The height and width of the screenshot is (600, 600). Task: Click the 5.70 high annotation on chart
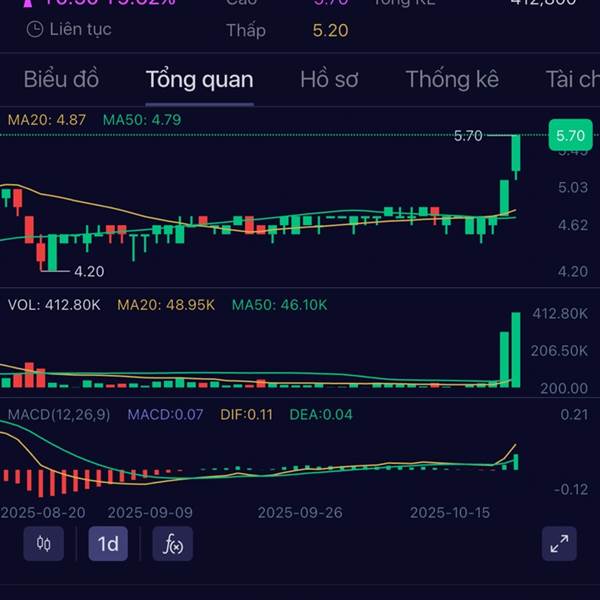468,136
